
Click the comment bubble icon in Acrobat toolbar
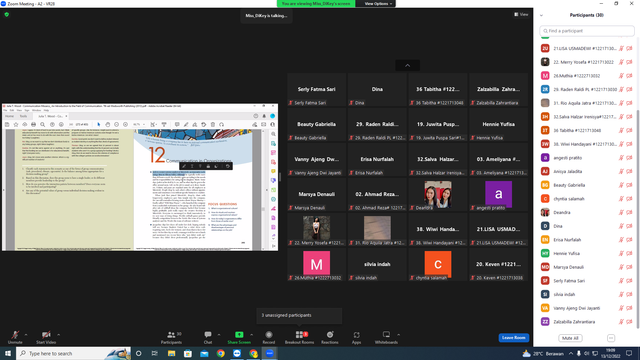[177, 124]
